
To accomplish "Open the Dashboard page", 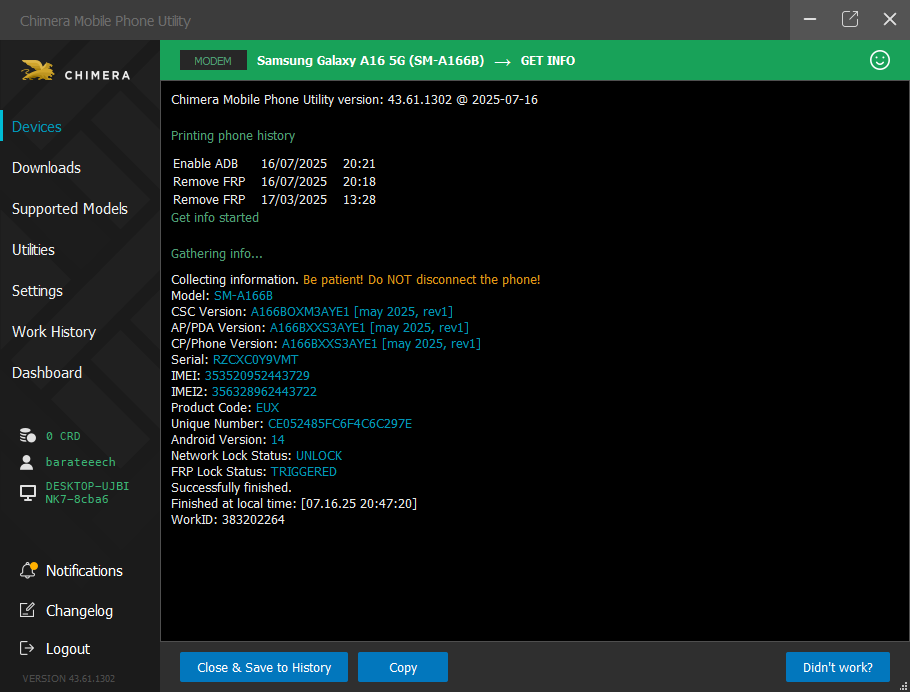I will coord(47,373).
